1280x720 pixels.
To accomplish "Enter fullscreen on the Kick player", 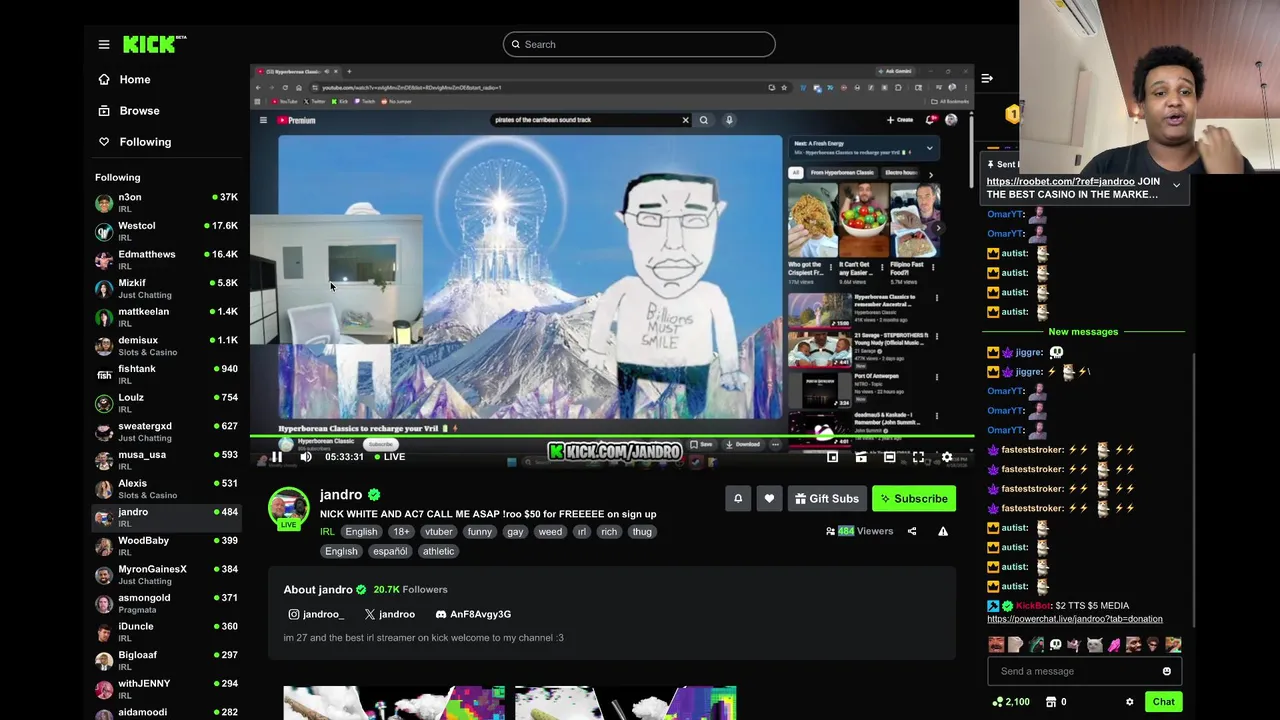I will coord(918,457).
